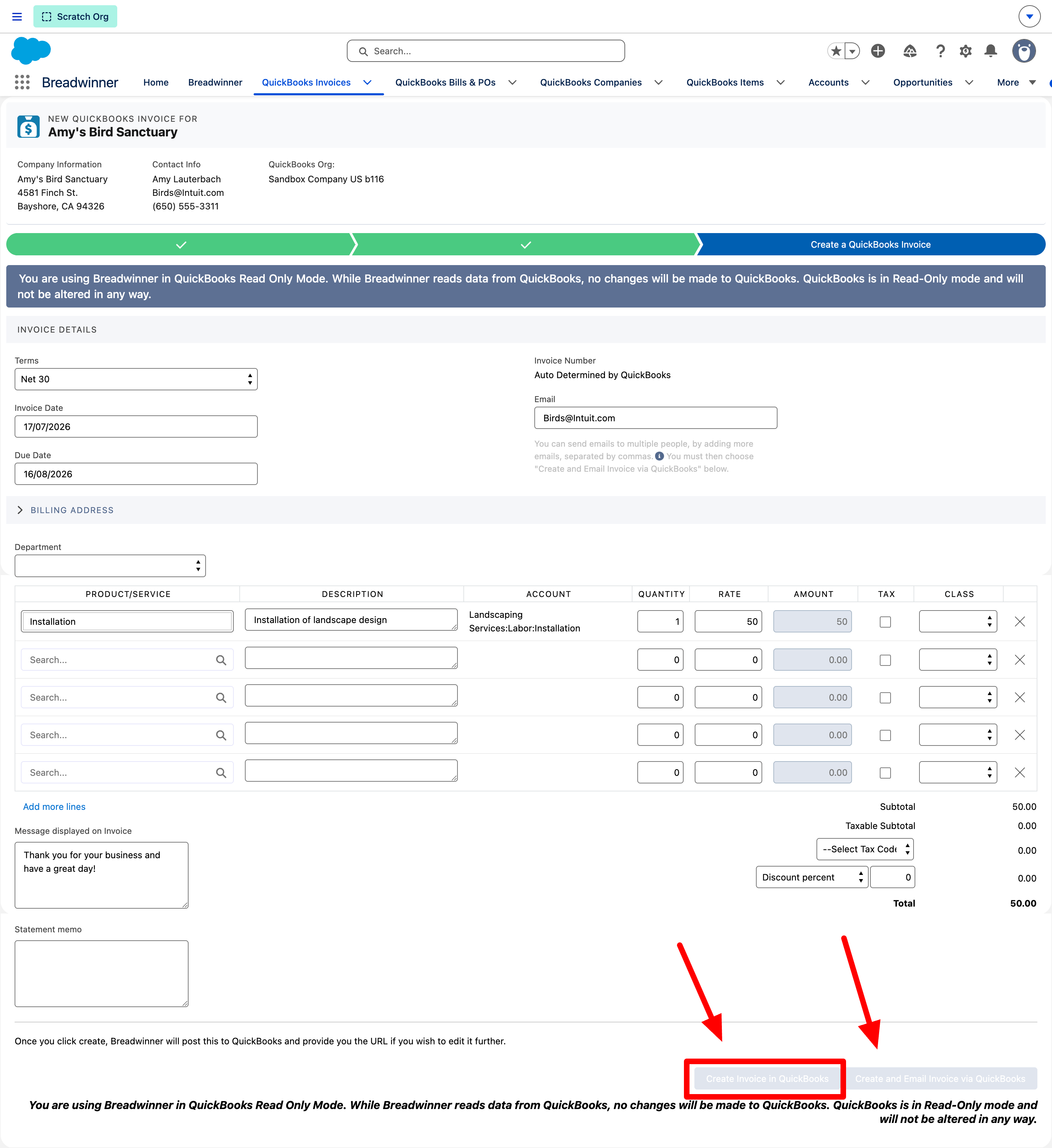This screenshot has width=1052, height=1148.
Task: Open the Breadwinner tab
Action: point(215,82)
